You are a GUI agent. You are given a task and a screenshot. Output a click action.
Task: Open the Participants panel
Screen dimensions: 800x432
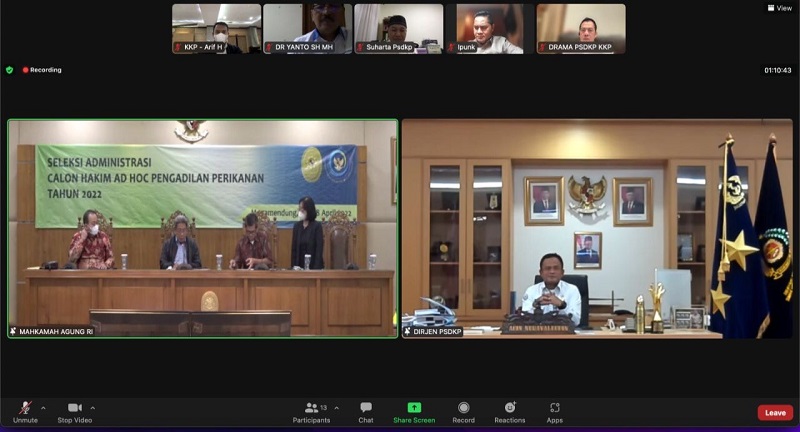311,413
